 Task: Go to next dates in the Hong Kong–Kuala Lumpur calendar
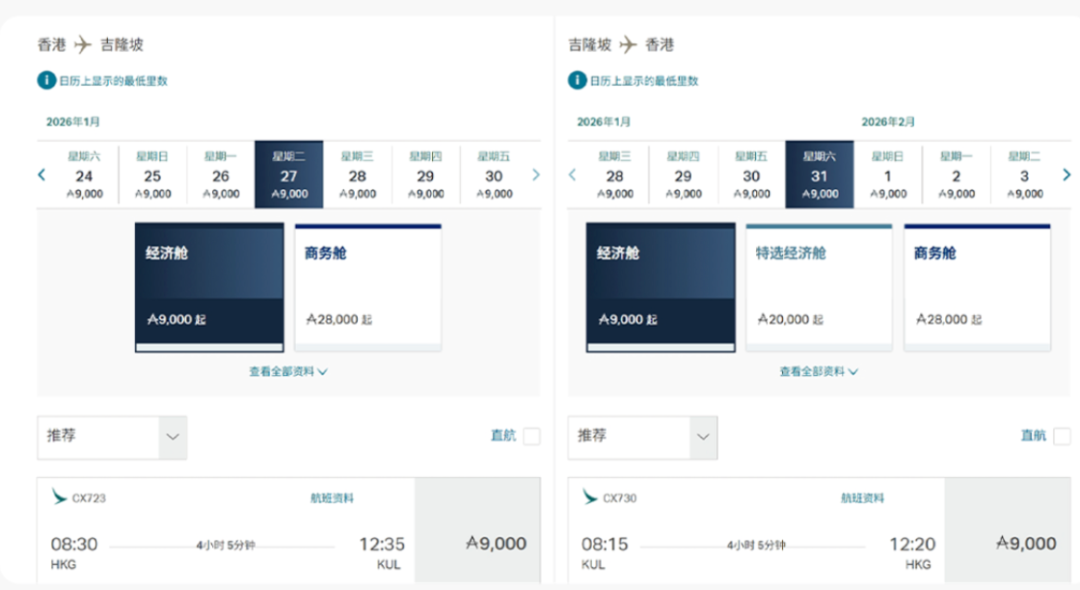tap(536, 175)
